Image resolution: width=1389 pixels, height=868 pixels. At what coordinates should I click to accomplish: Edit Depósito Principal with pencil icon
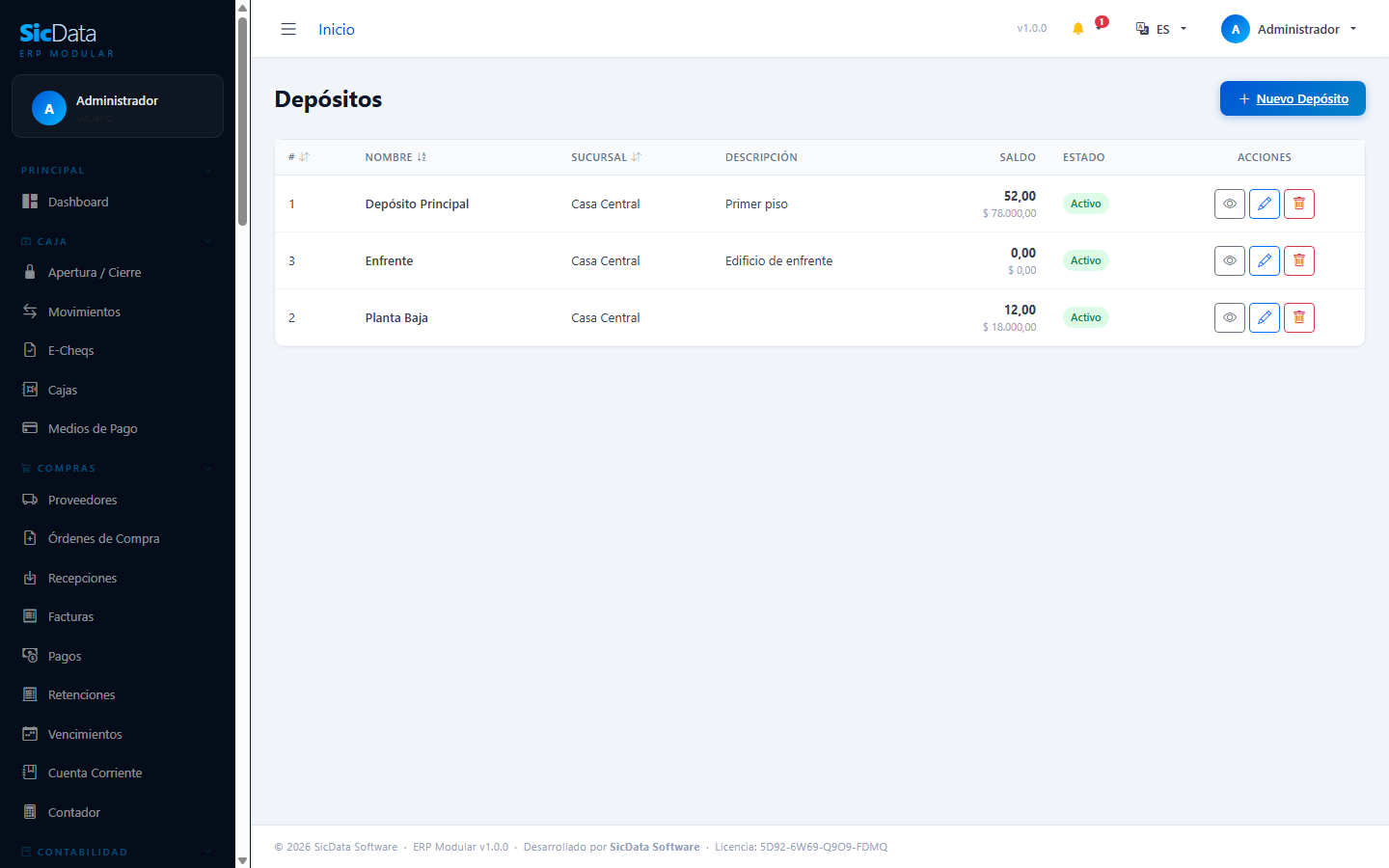point(1265,203)
